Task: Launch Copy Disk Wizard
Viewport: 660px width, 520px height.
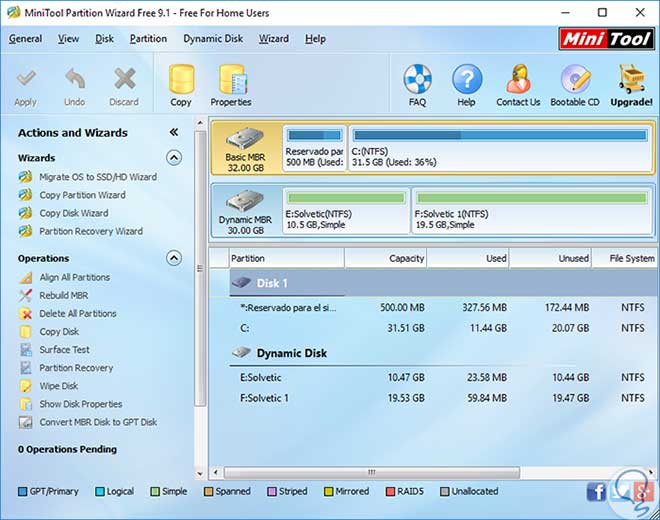Action: 74,213
